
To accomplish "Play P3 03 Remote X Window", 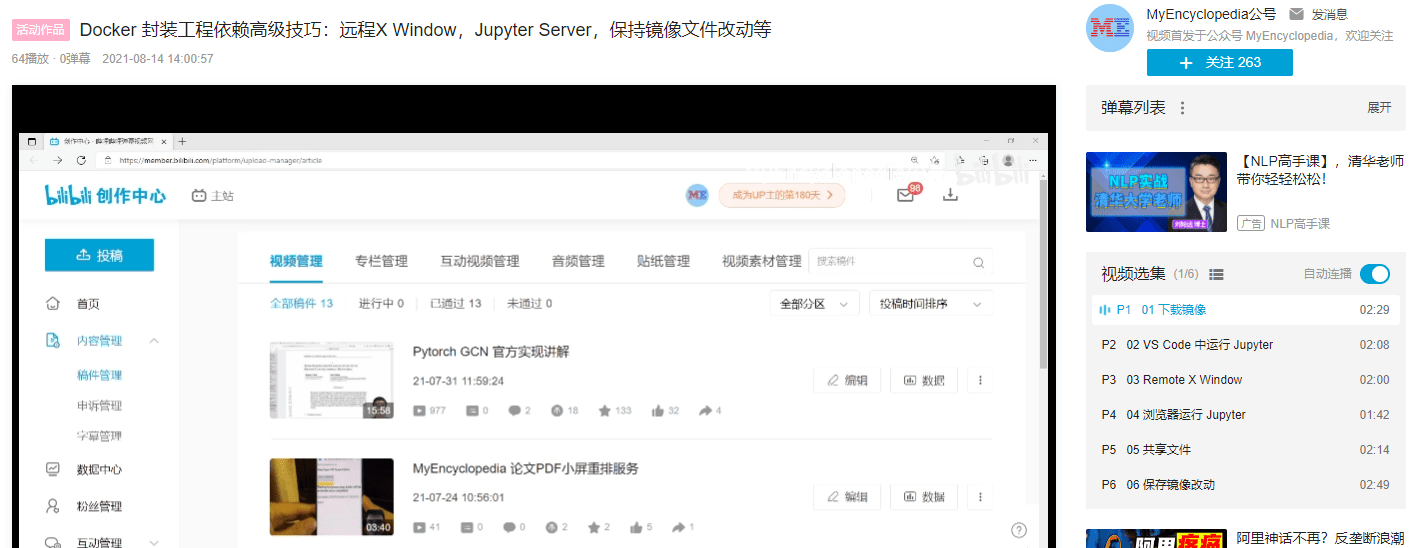I will click(1244, 380).
